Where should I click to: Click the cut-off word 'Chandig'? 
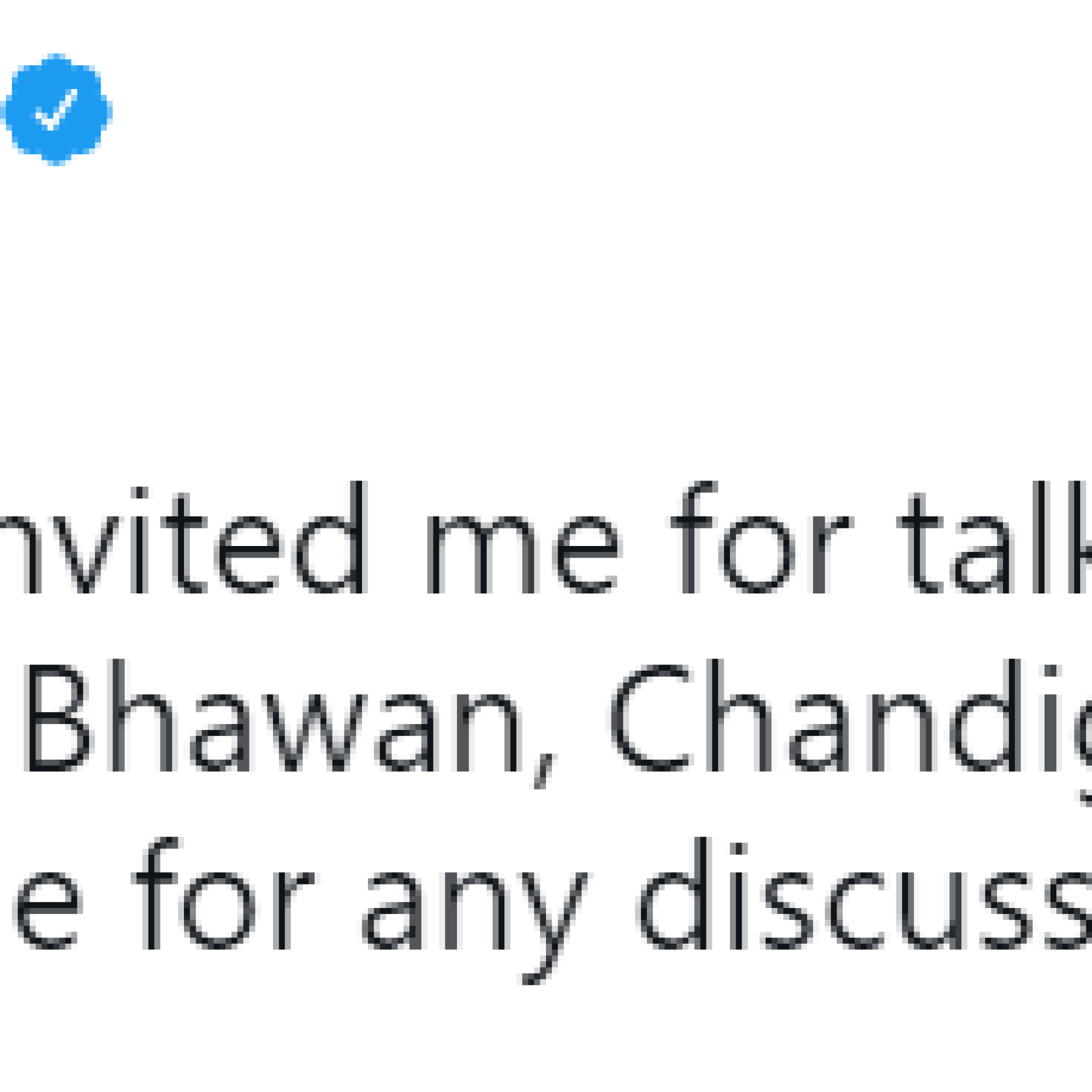[851, 724]
